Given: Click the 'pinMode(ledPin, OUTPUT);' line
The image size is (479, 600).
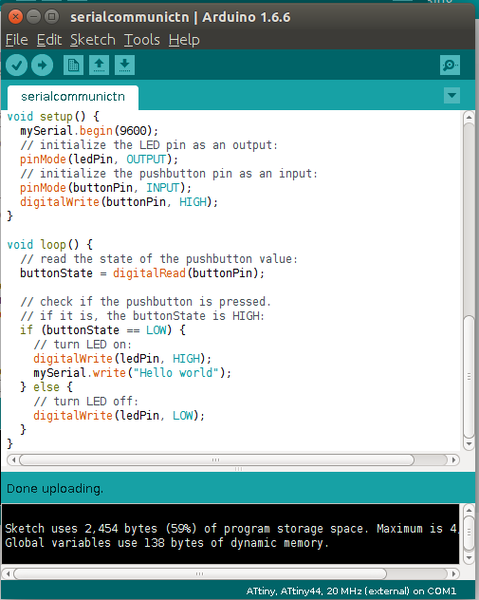Looking at the screenshot, I should click(99, 159).
